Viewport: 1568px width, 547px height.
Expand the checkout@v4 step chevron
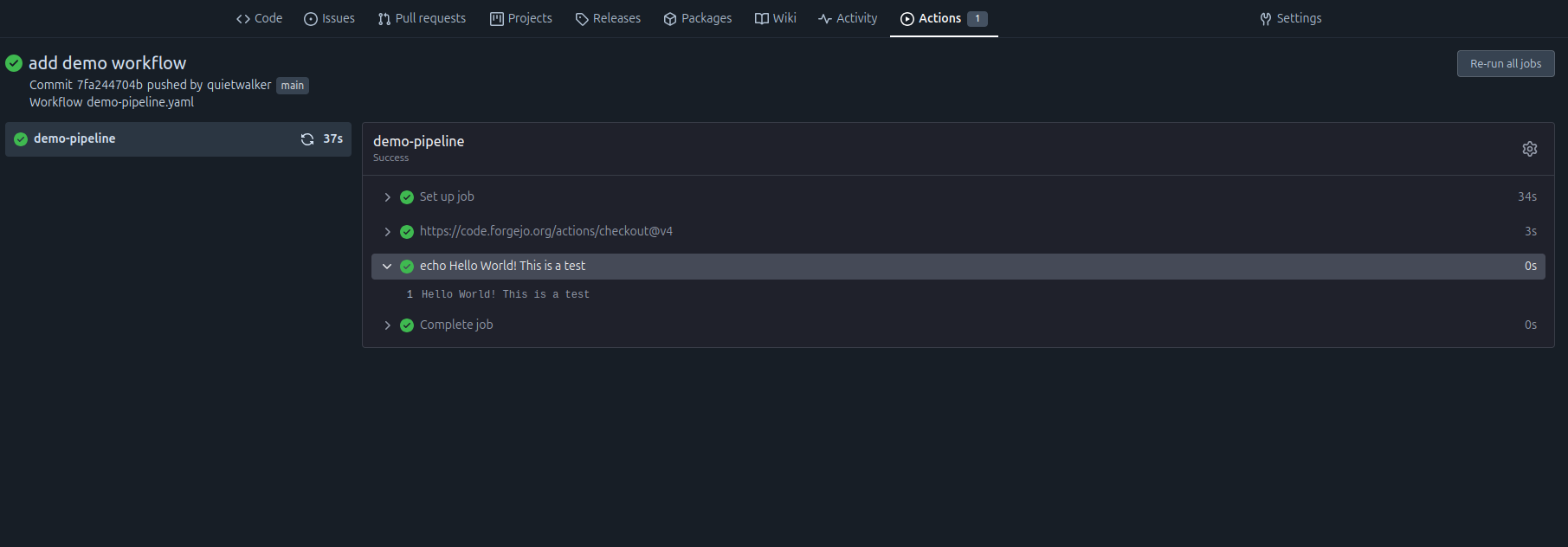(x=387, y=232)
